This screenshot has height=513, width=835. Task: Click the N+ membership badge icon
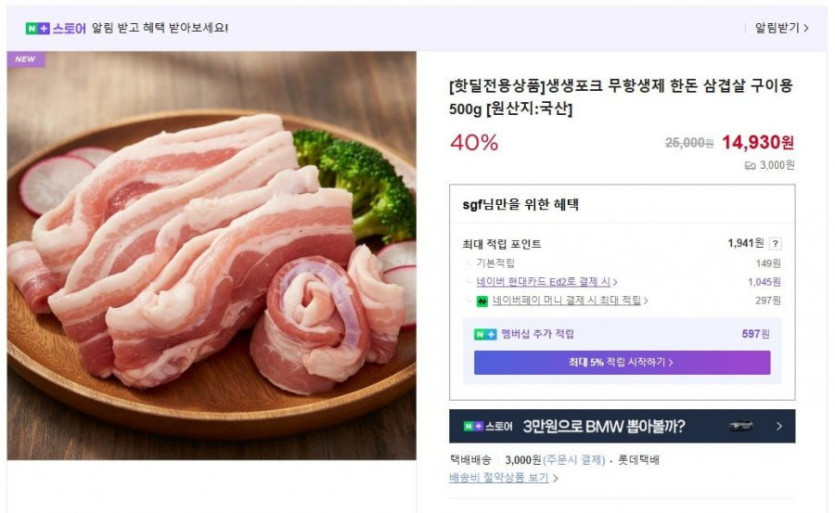485,334
